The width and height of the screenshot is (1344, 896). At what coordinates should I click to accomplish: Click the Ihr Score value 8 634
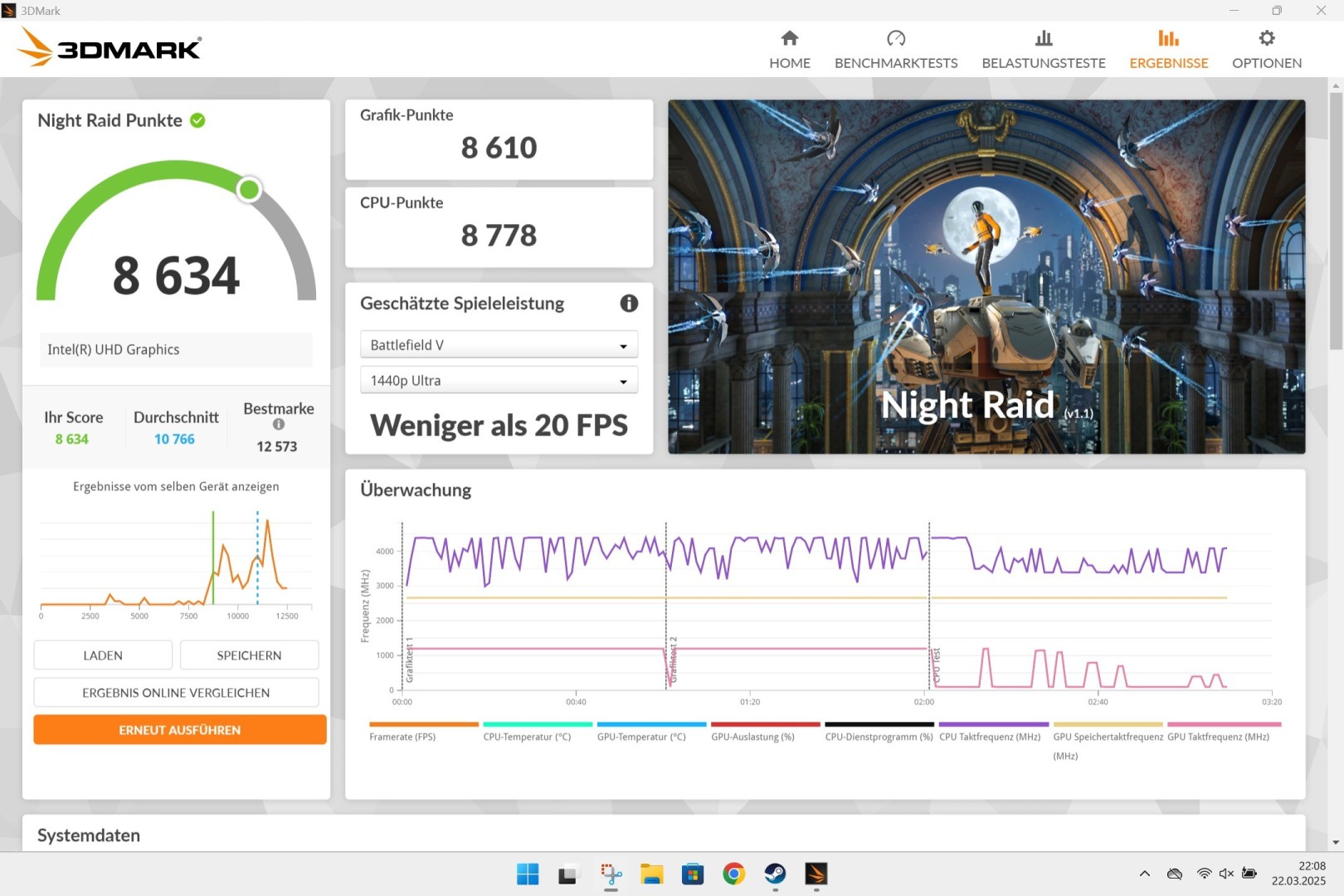pos(72,439)
